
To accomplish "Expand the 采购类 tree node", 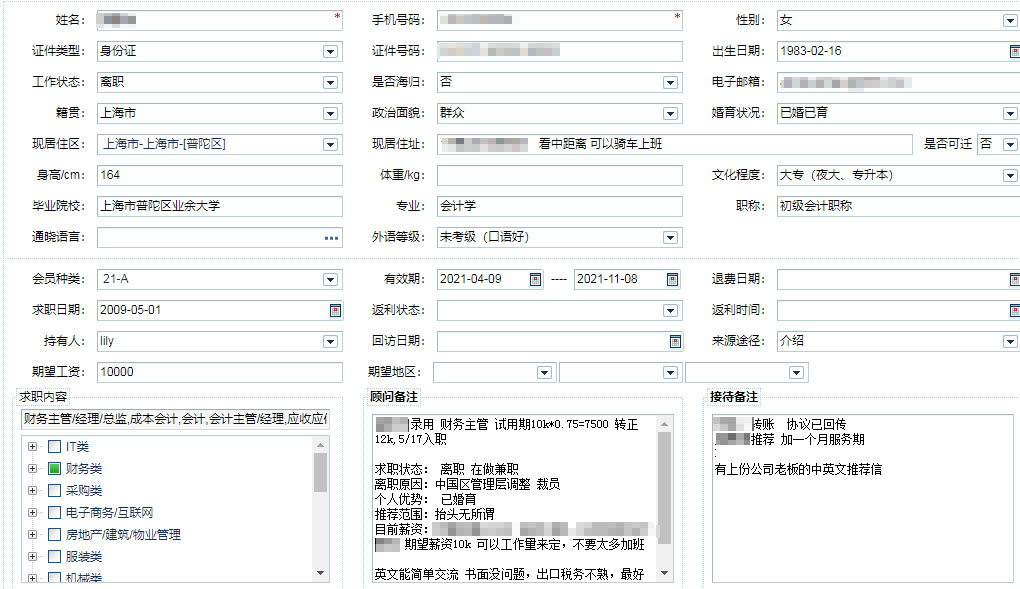I will click(x=33, y=491).
